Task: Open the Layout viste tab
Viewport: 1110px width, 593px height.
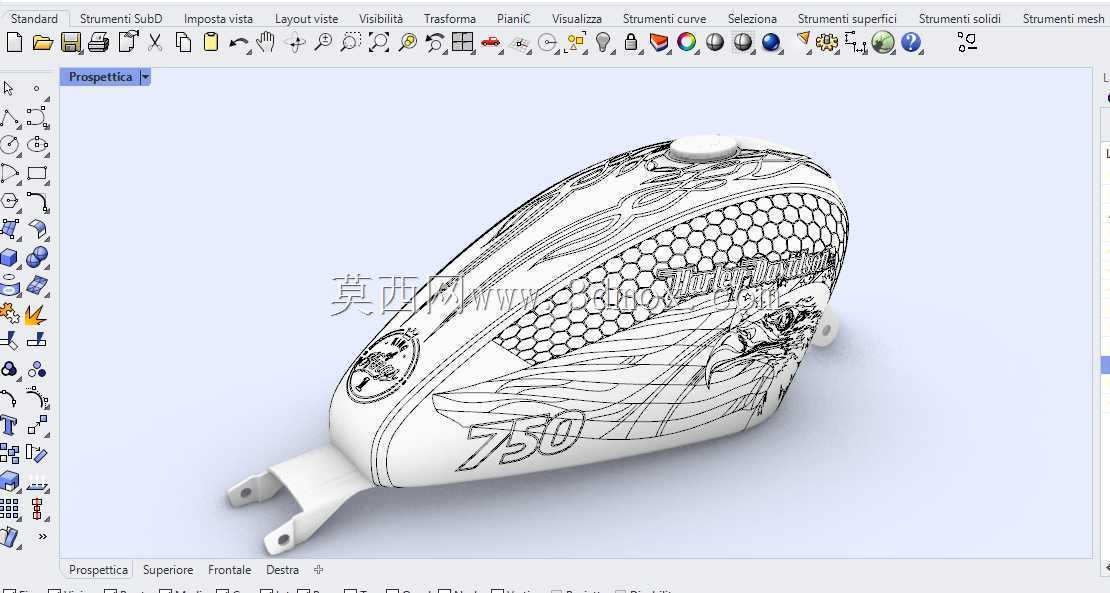Action: click(x=307, y=18)
